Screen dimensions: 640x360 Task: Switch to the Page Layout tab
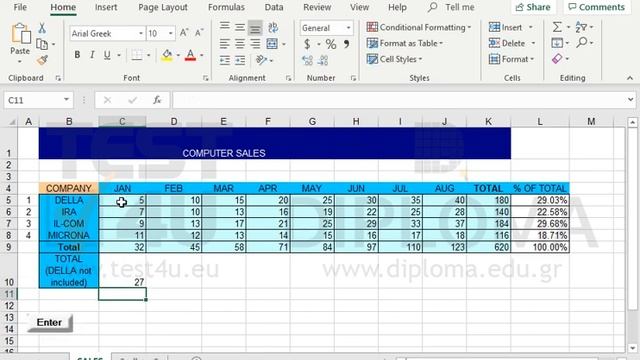coord(162,7)
